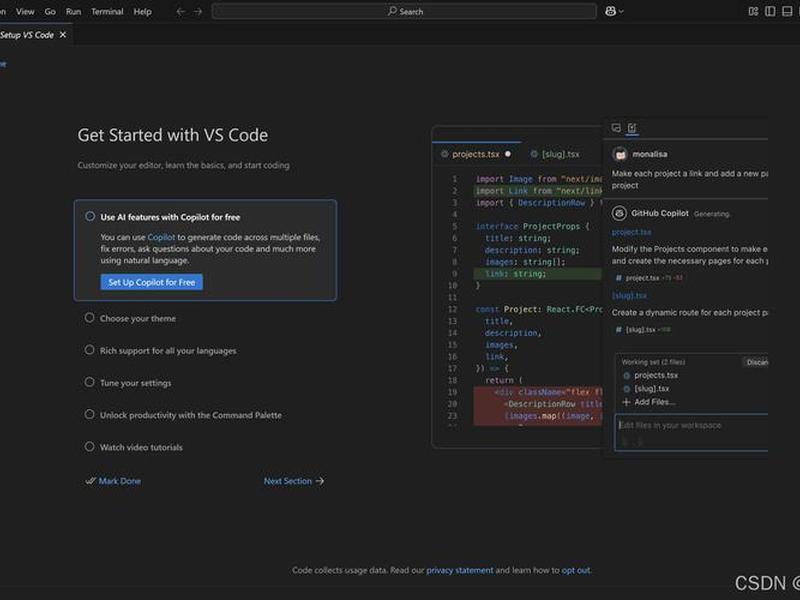Go to Next Section

[x=294, y=481]
